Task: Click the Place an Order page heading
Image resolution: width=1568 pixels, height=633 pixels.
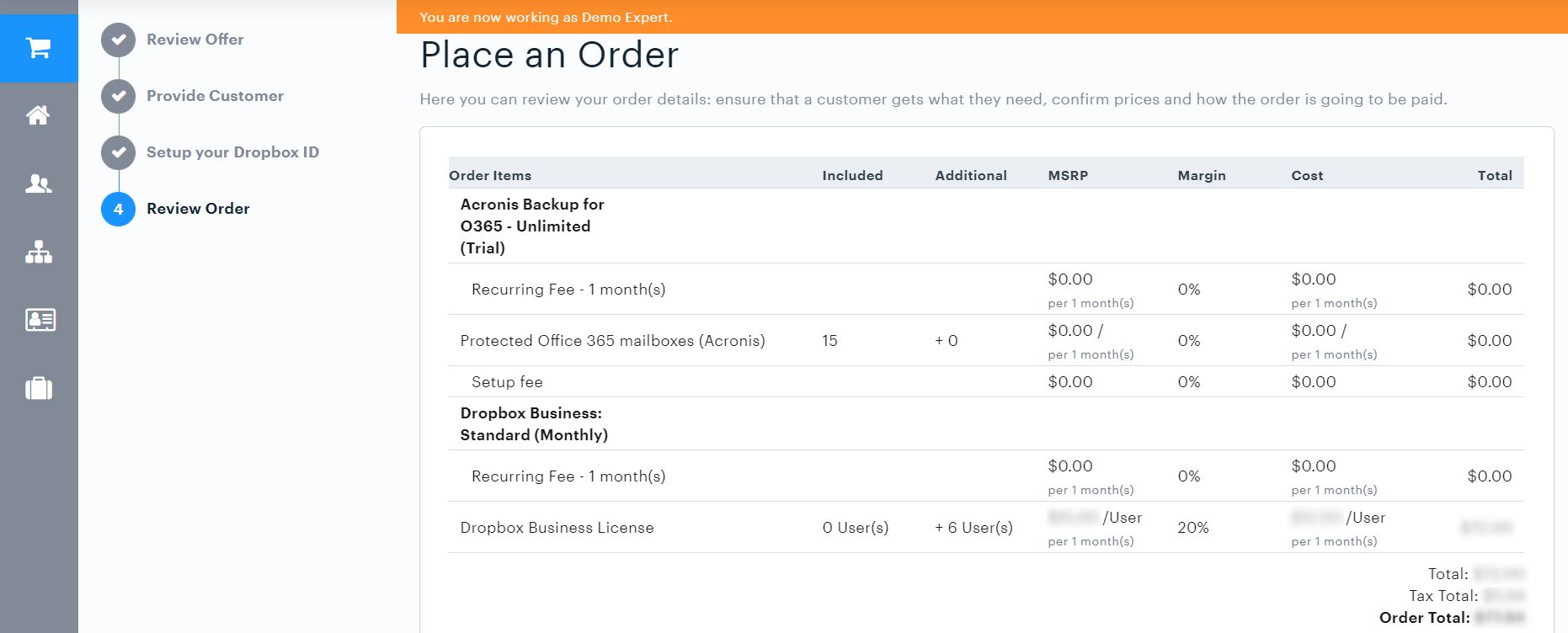Action: pyautogui.click(x=549, y=56)
